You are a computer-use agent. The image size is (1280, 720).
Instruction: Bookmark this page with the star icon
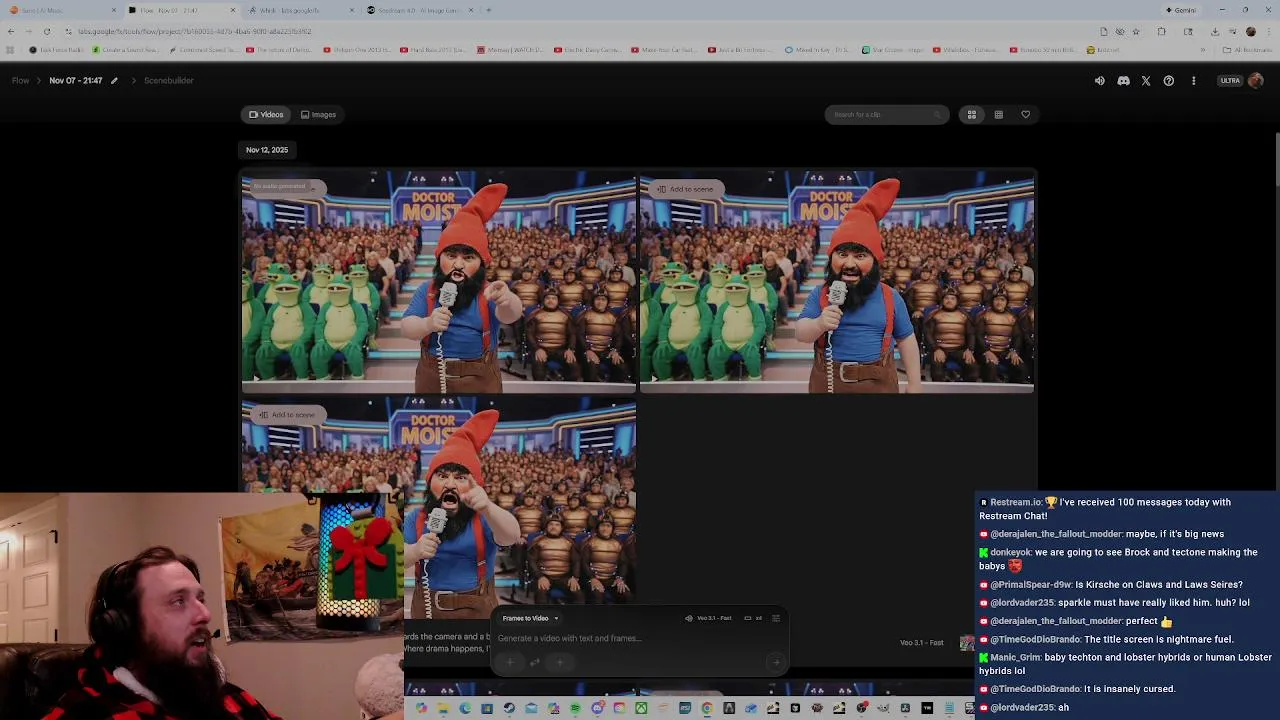point(1136,31)
